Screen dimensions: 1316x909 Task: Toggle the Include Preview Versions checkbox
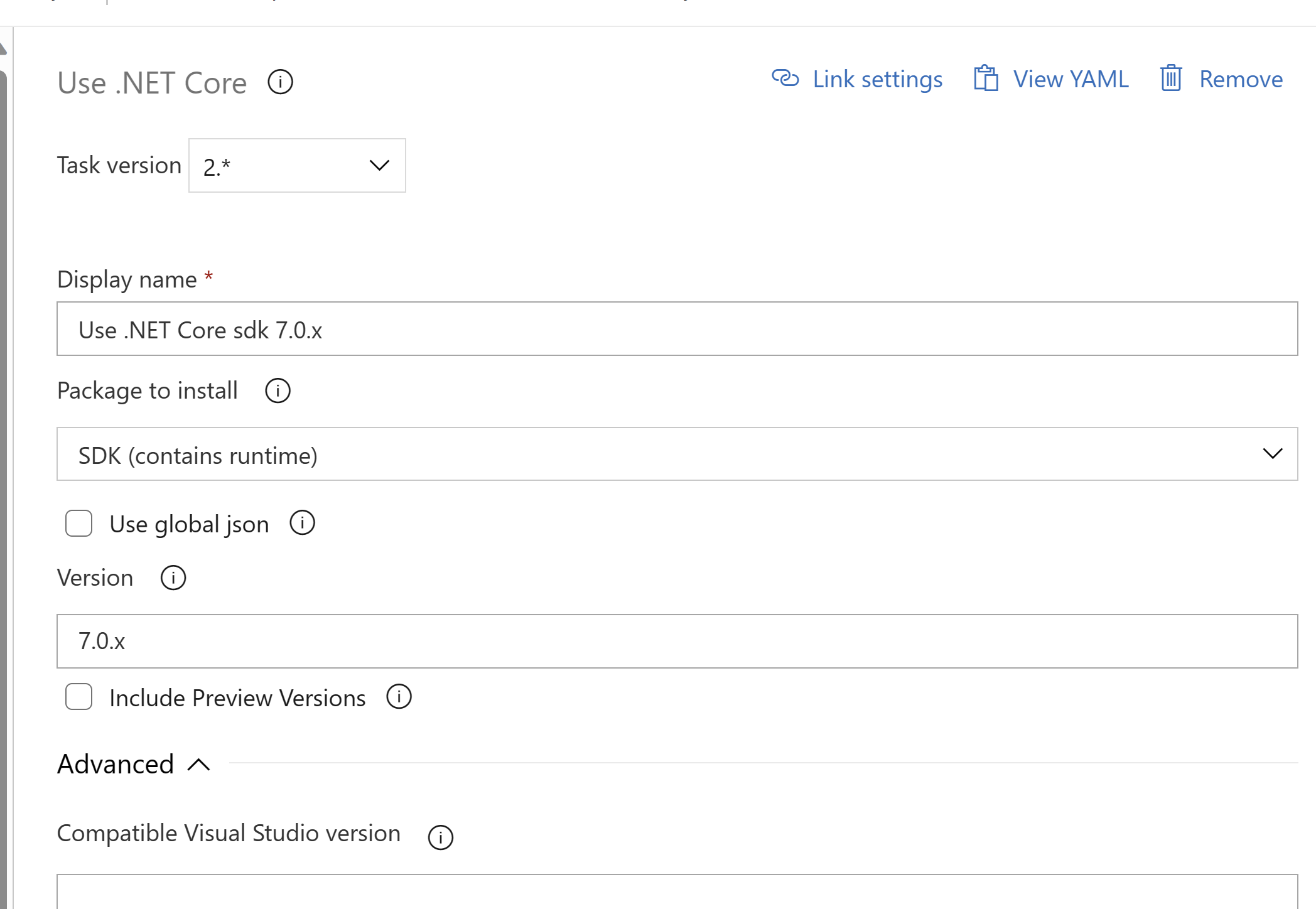click(x=79, y=697)
